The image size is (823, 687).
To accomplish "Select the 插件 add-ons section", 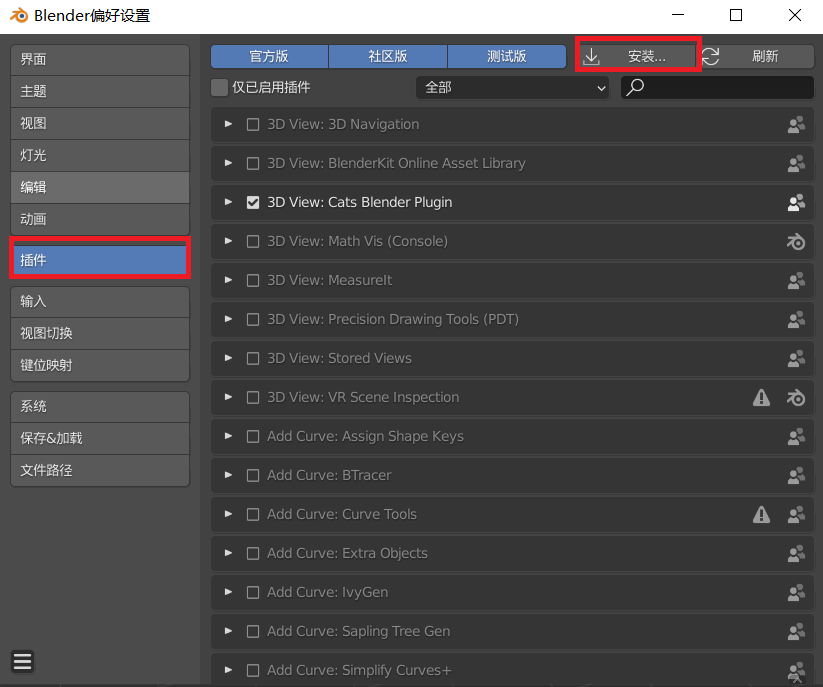I will click(100, 260).
